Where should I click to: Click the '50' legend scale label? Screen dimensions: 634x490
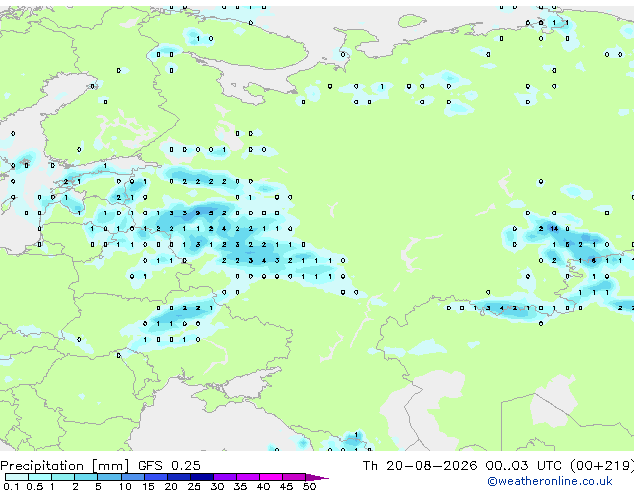(x=309, y=486)
